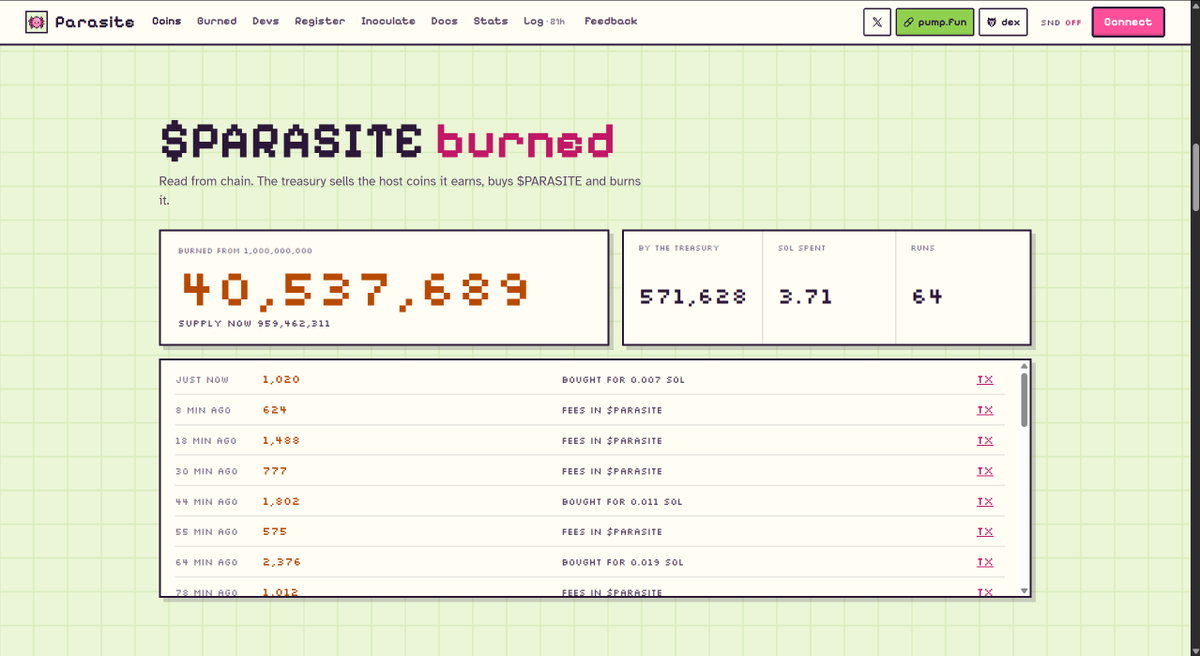Click the "30 MIN AGO" timestamp
The height and width of the screenshot is (656, 1200).
click(x=207, y=471)
